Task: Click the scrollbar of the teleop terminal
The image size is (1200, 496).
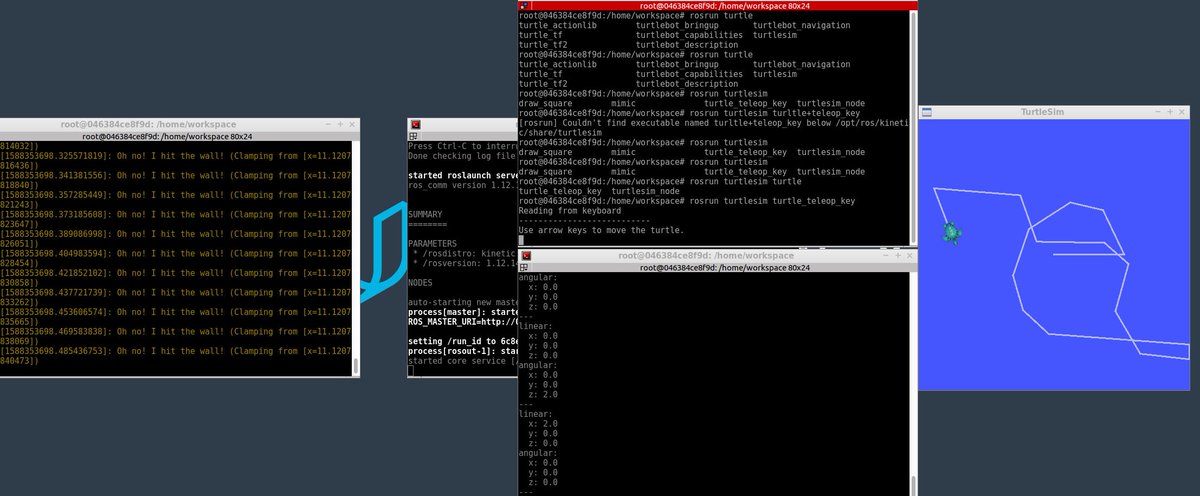Action: tap(914, 127)
